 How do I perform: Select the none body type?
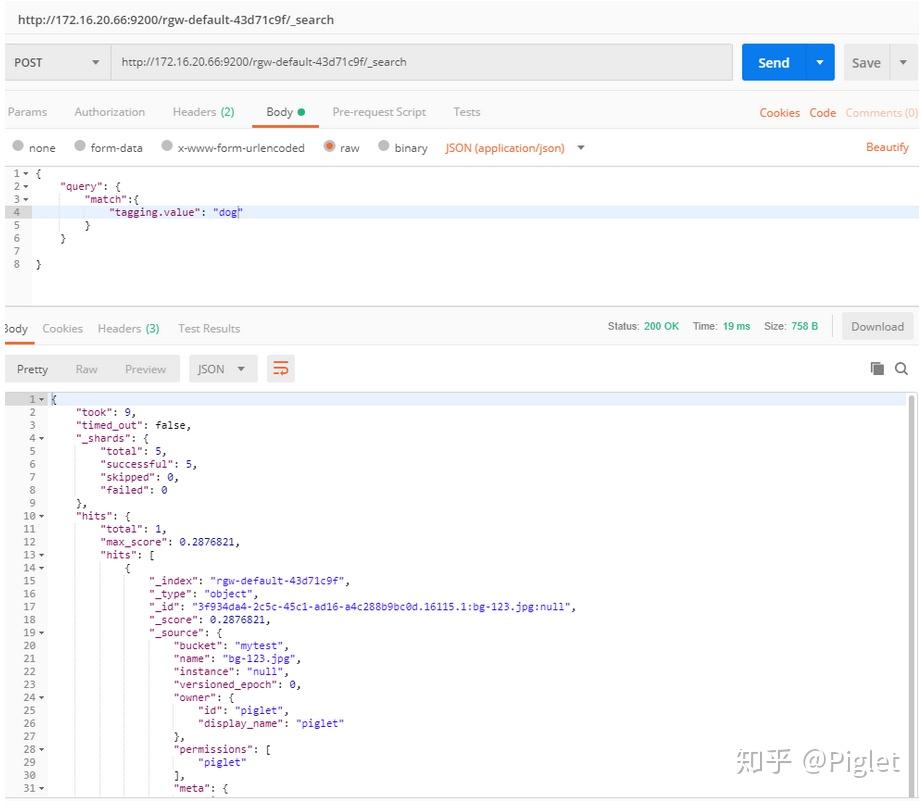coord(18,147)
